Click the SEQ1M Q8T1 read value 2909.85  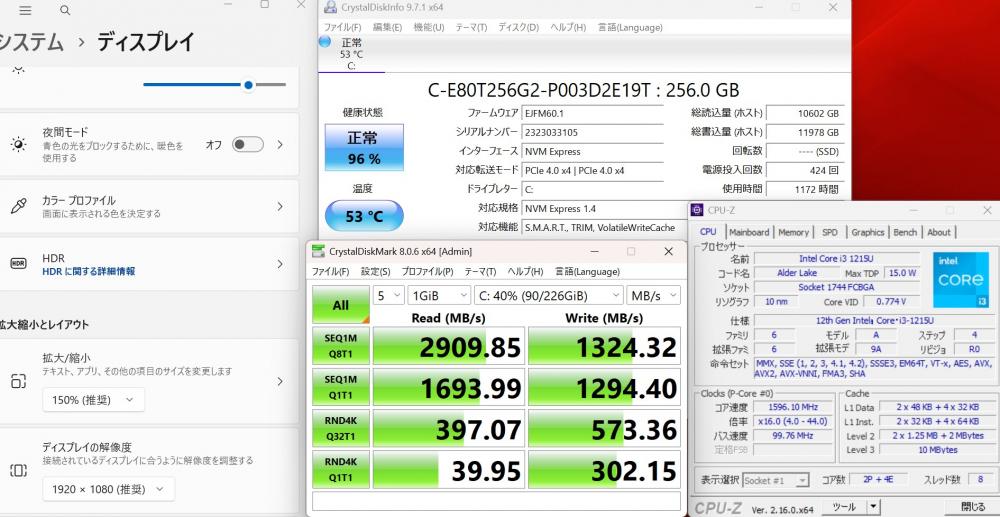click(x=449, y=346)
